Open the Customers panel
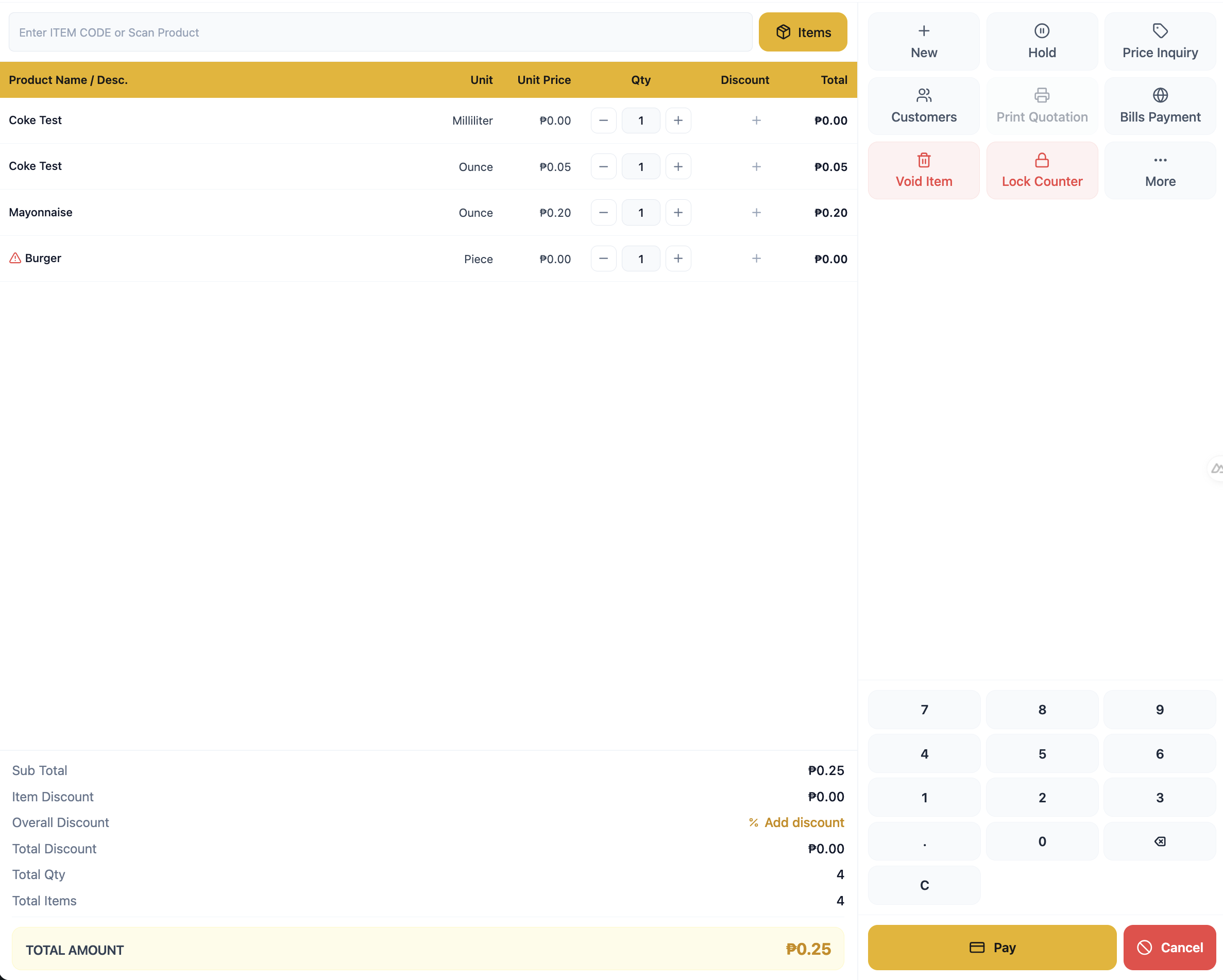The width and height of the screenshot is (1223, 980). (x=924, y=106)
